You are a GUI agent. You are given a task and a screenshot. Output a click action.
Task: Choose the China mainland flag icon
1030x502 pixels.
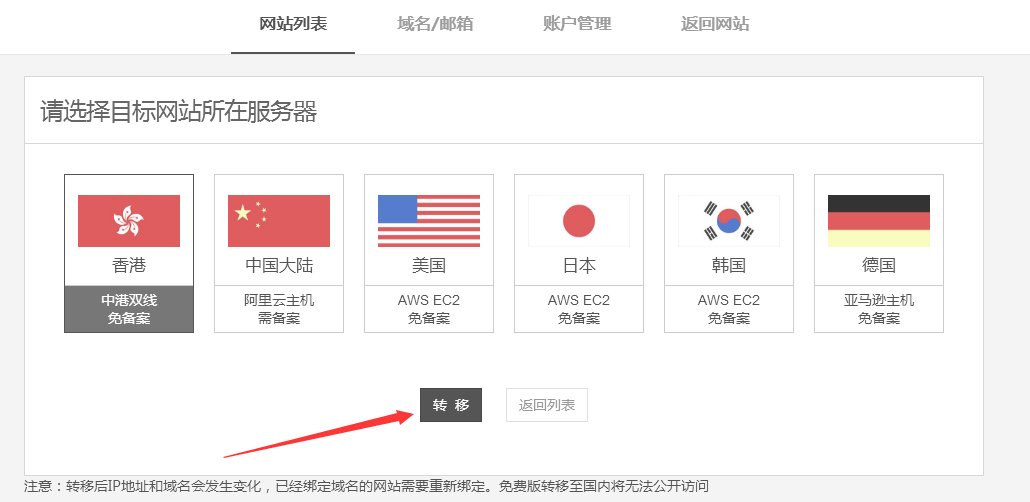(x=279, y=221)
